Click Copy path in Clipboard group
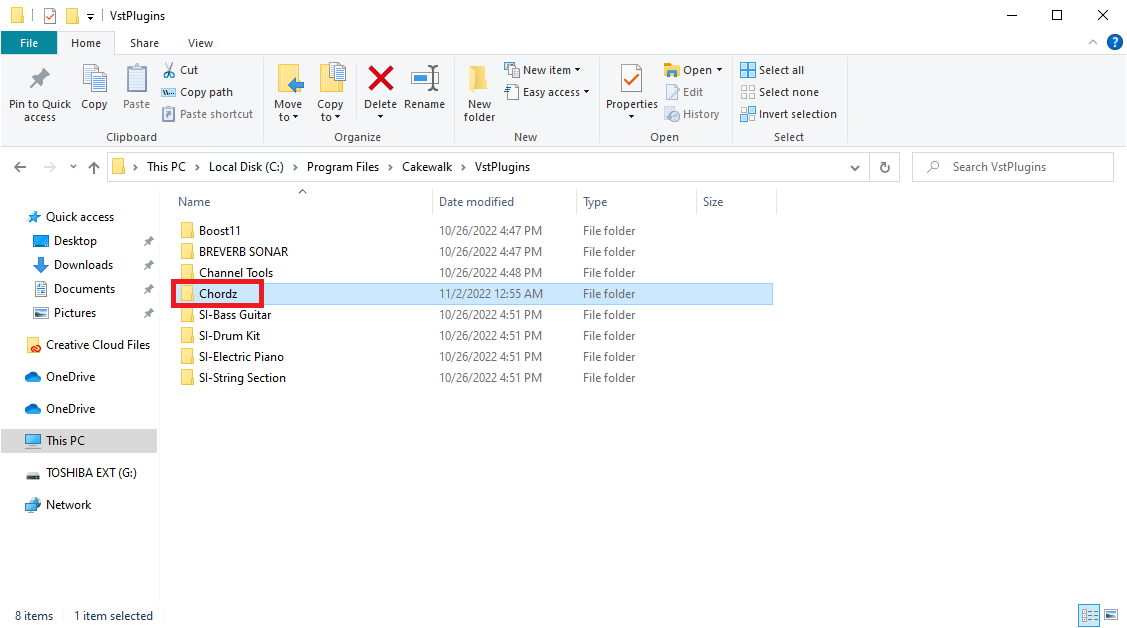The width and height of the screenshot is (1127, 628). [198, 92]
